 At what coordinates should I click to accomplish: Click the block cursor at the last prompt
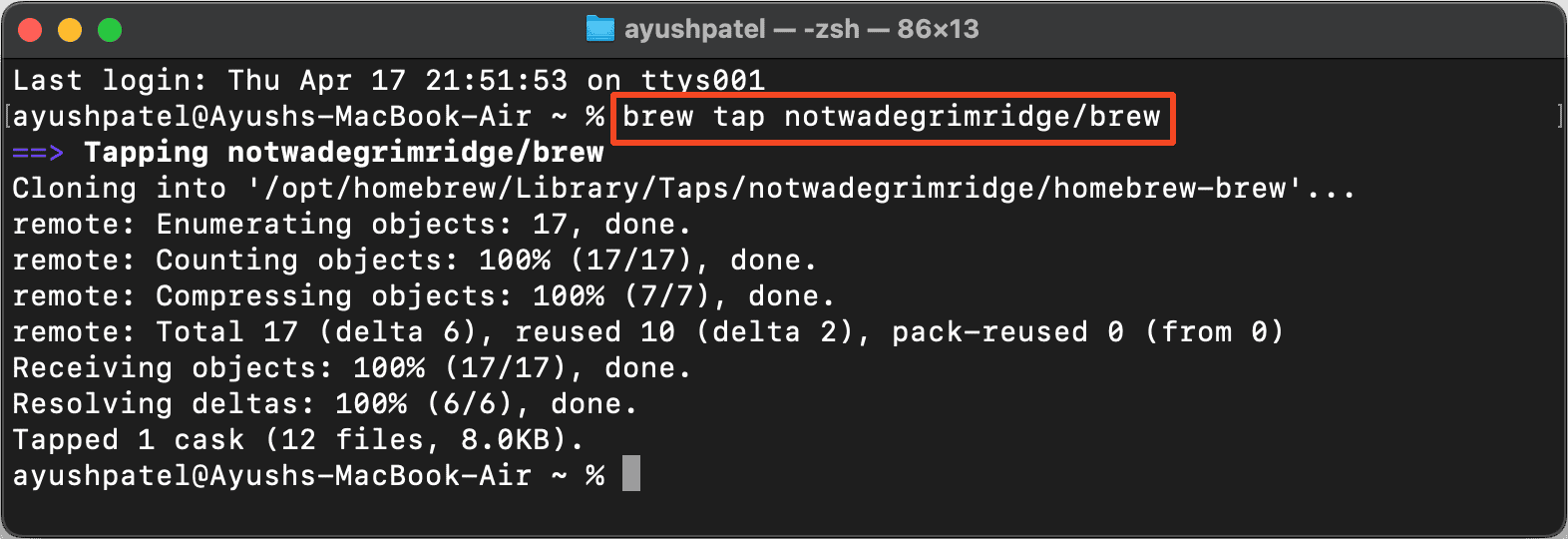(x=631, y=474)
